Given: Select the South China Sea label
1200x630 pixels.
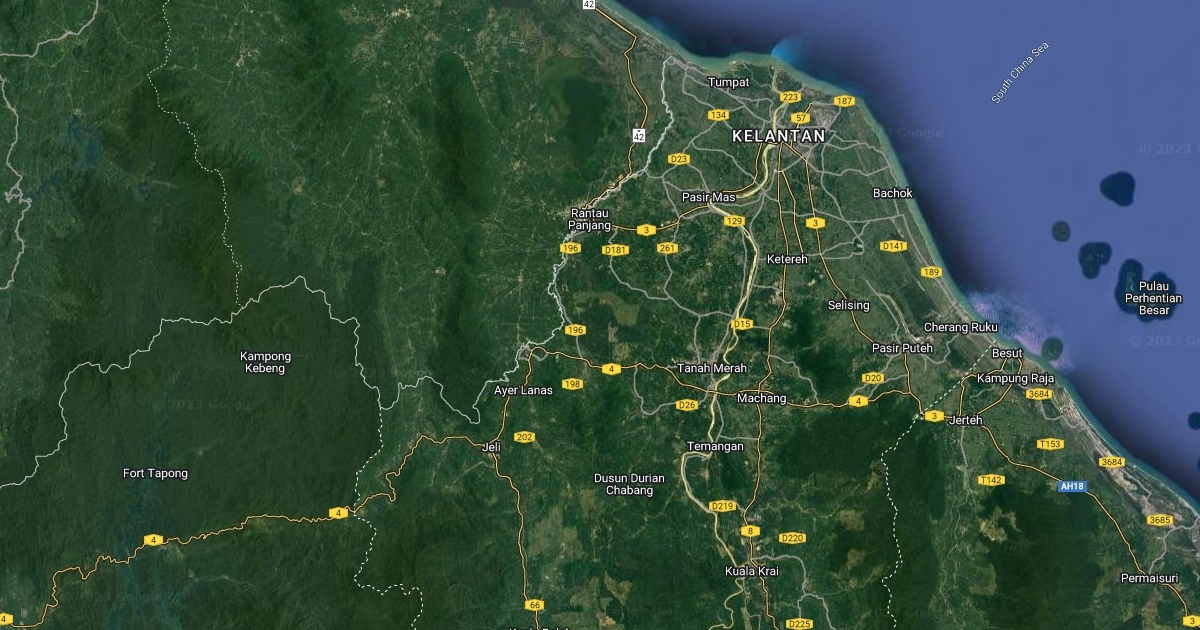Looking at the screenshot, I should click(x=1021, y=73).
